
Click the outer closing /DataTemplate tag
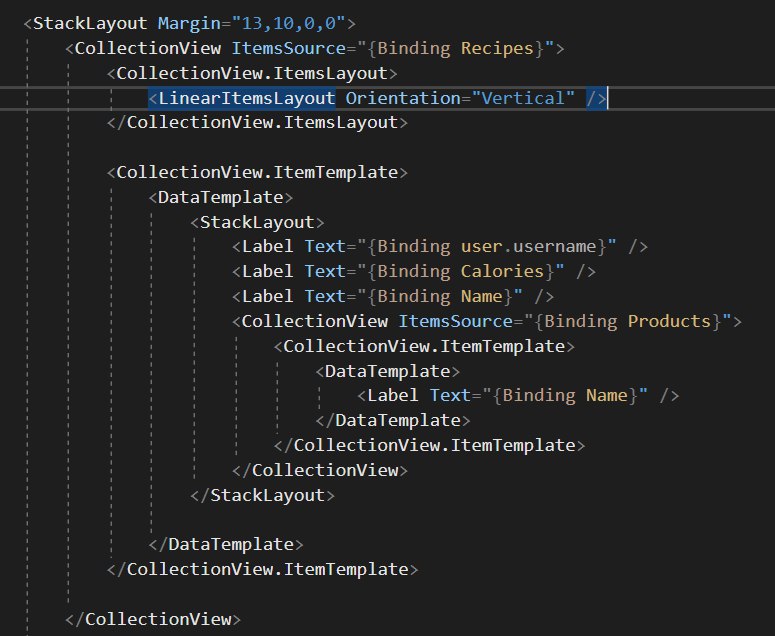click(x=226, y=545)
